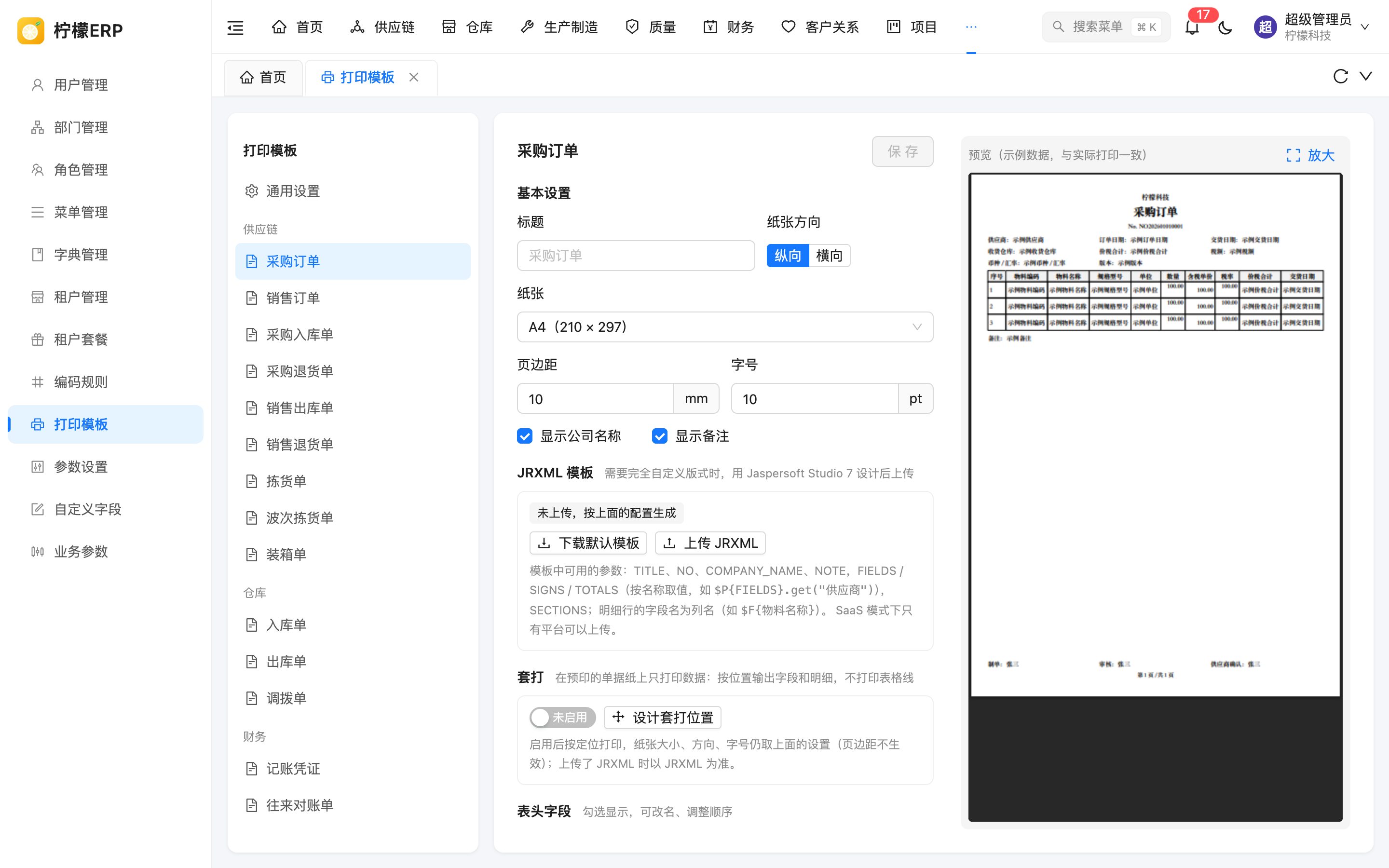The width and height of the screenshot is (1389, 868).
Task: Uncheck 显示公司名称 checkbox
Action: (525, 436)
